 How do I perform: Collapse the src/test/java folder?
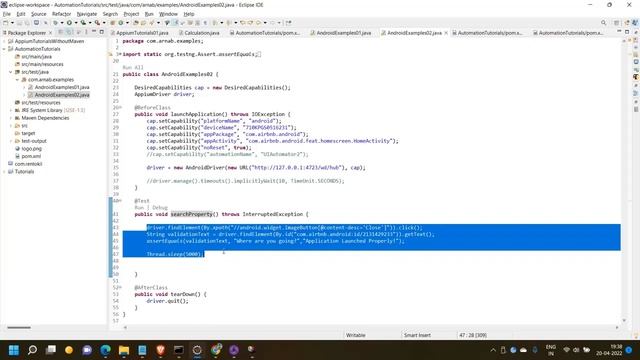pyautogui.click(x=11, y=72)
